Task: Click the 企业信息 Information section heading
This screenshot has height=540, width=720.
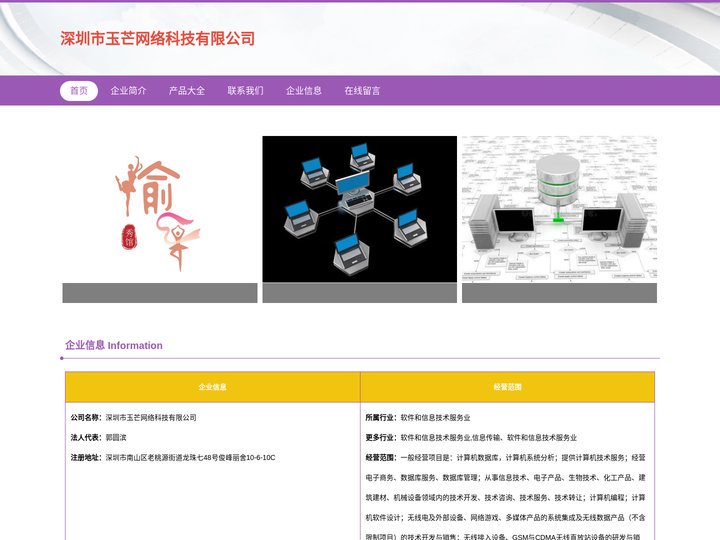Action: [x=114, y=345]
